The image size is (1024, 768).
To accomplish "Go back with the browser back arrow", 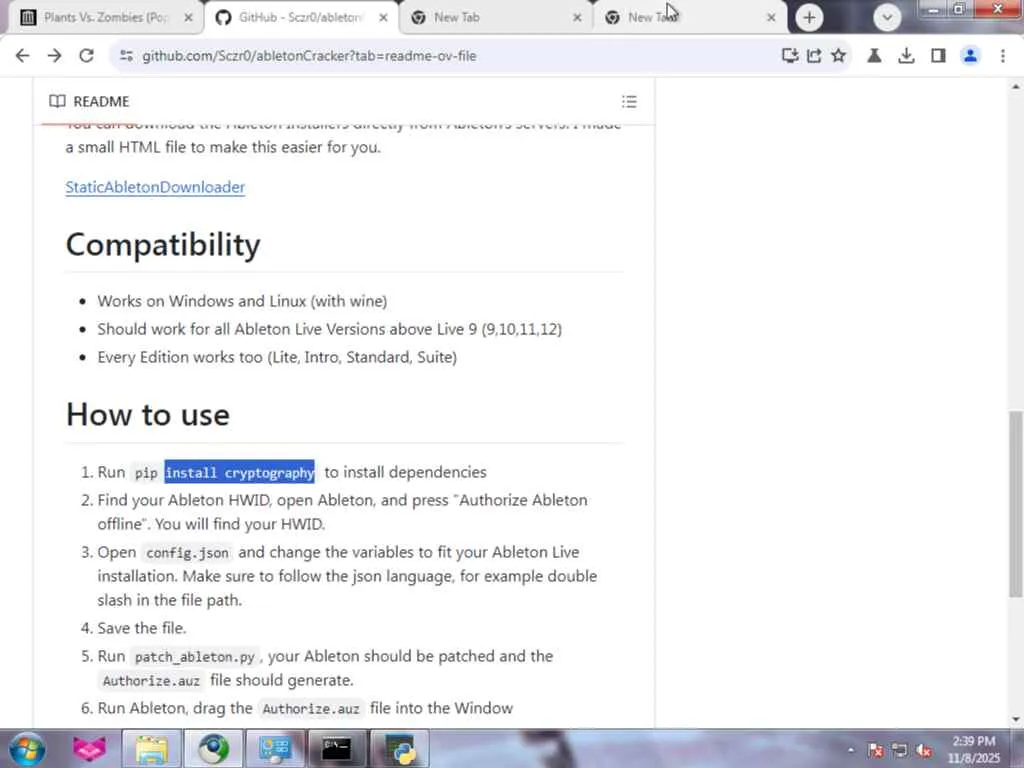I will point(22,56).
